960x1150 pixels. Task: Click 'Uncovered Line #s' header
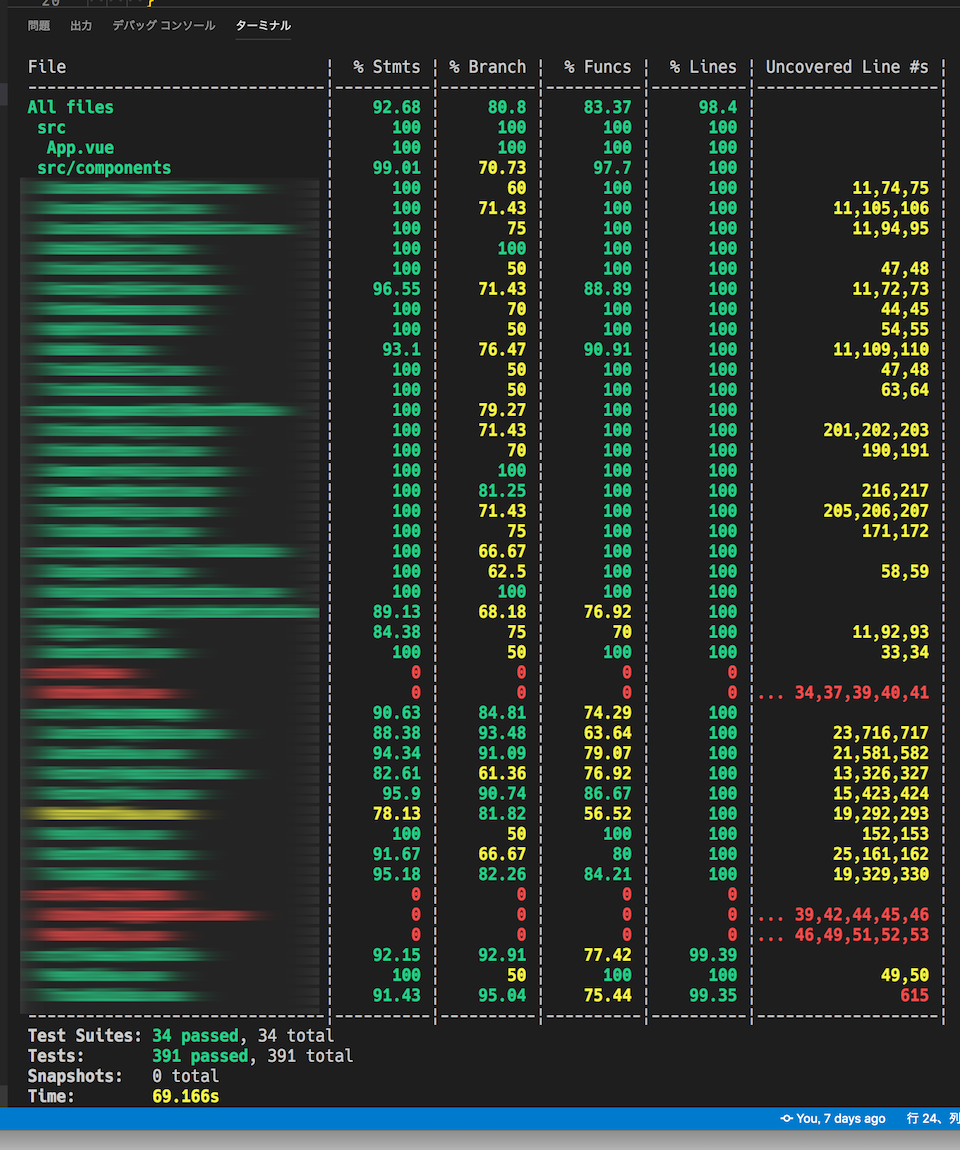847,67
